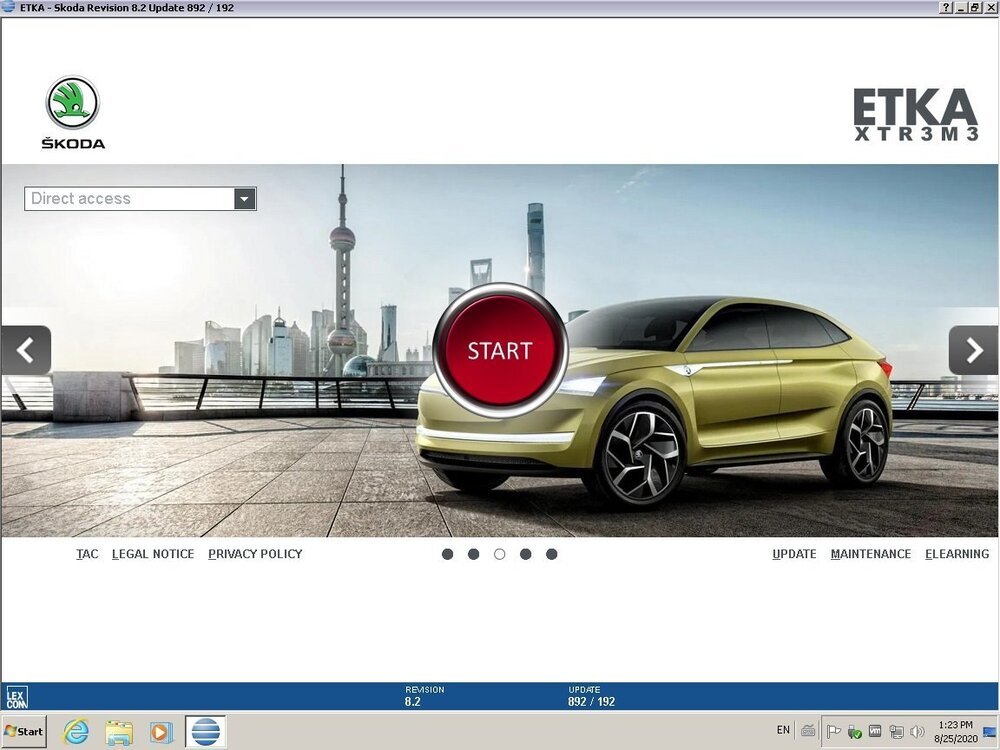Click the LEX CON logo icon
1000x750 pixels.
point(17,697)
